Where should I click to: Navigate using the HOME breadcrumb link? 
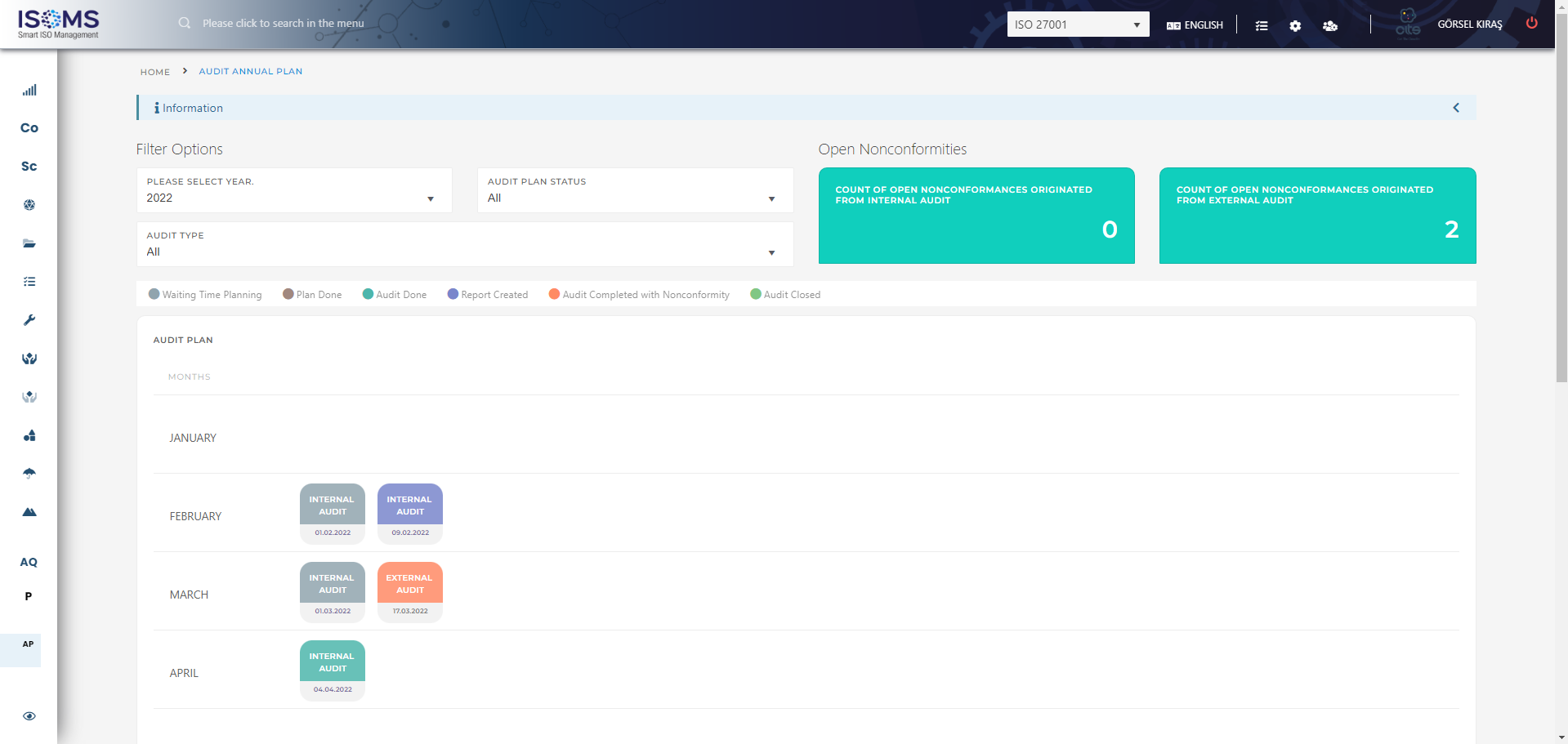[154, 72]
